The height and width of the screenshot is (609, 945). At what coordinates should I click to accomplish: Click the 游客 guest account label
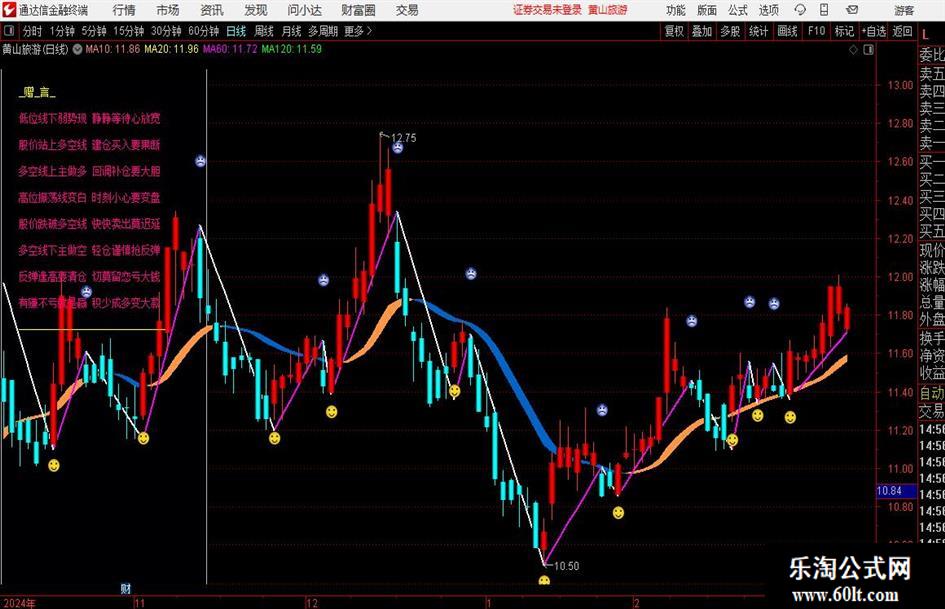904,10
